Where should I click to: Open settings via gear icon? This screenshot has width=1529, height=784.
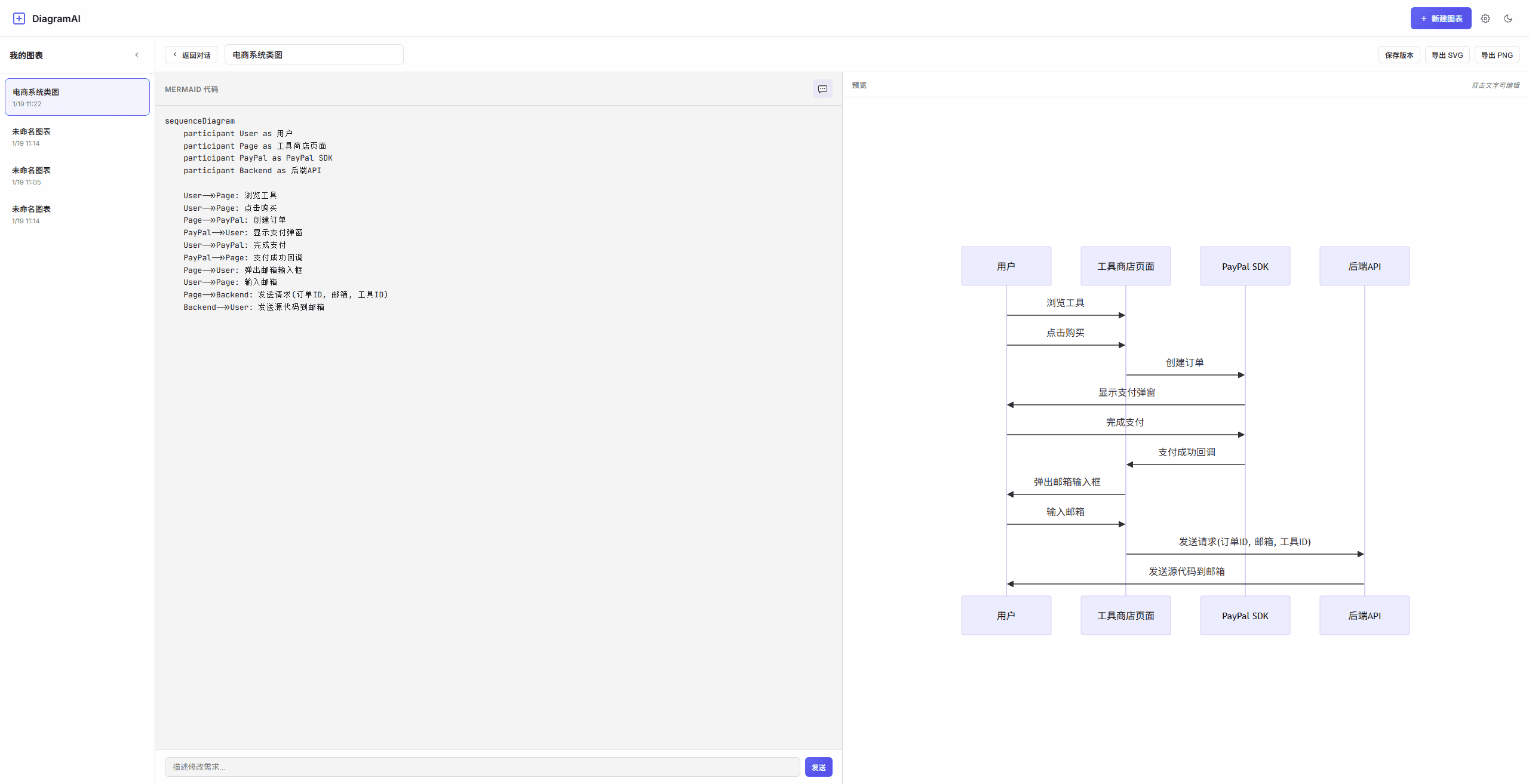pos(1485,19)
